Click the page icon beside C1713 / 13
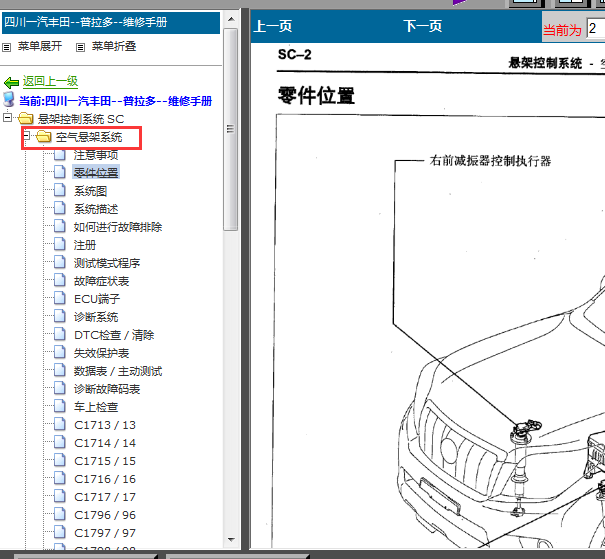This screenshot has height=559, width=605. [x=59, y=424]
